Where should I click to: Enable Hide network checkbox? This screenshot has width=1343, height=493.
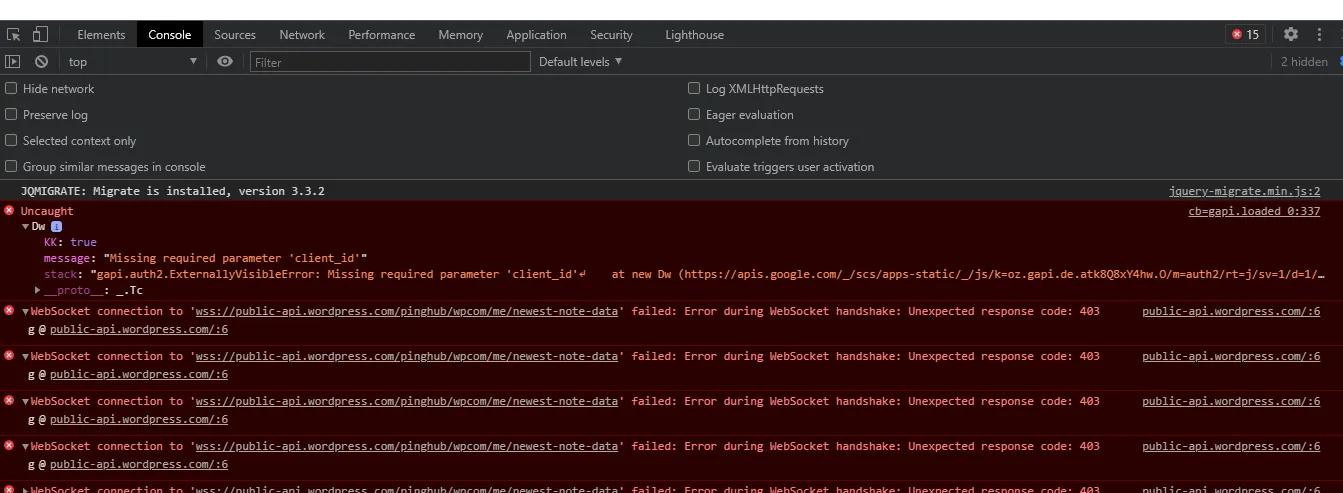click(x=12, y=88)
